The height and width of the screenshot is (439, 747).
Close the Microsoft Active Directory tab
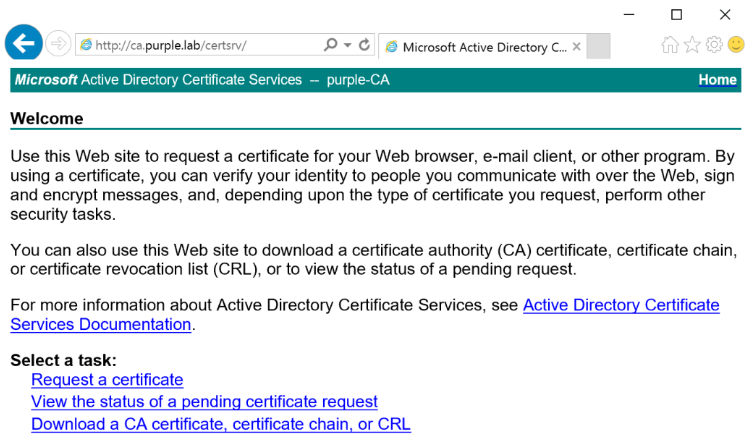[x=576, y=47]
